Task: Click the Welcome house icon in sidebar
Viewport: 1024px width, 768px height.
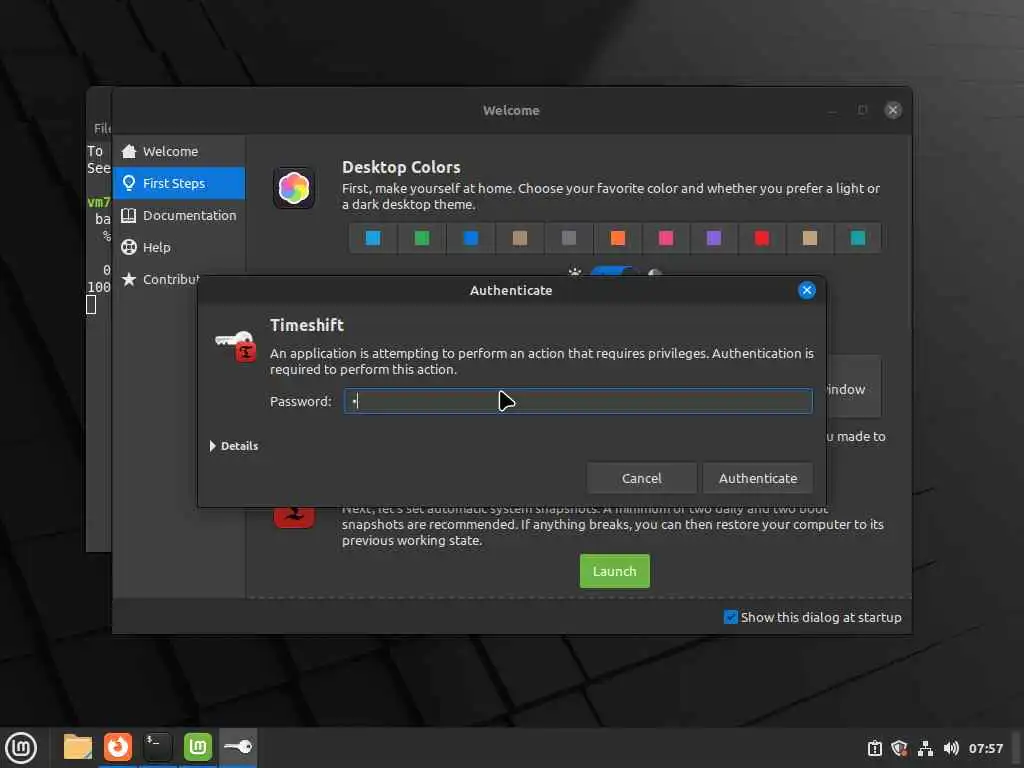Action: [x=129, y=152]
